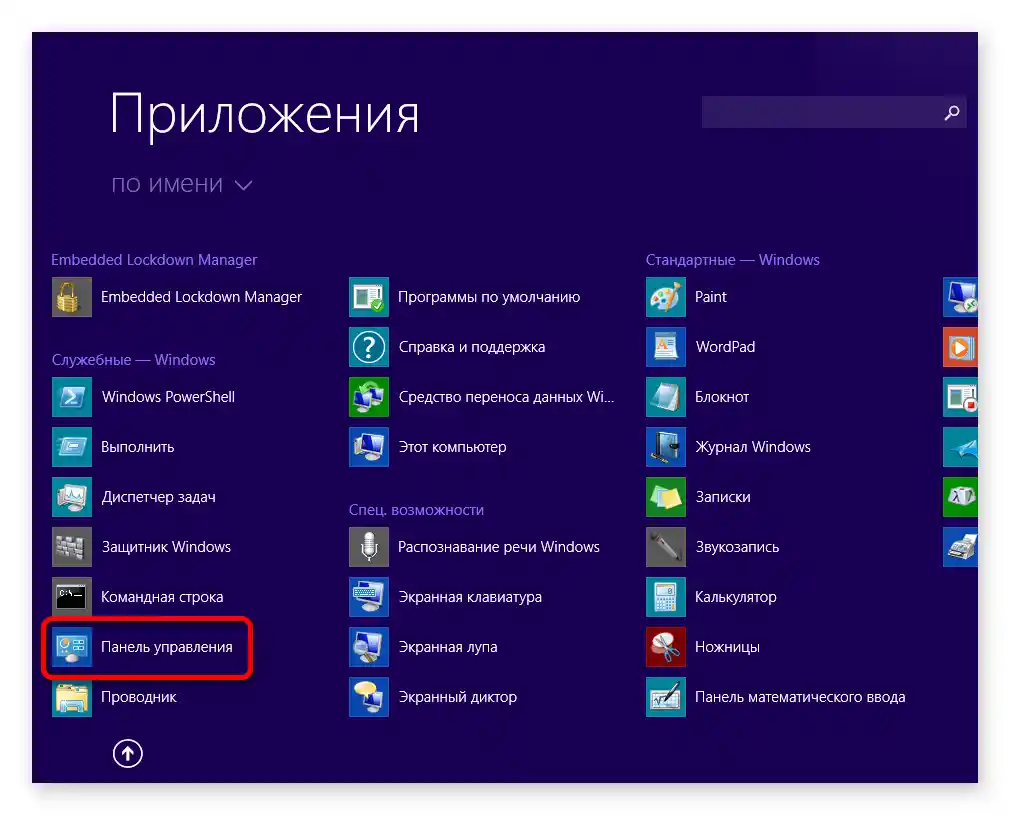
Task: Click the 'Paint' text label
Action: [710, 297]
